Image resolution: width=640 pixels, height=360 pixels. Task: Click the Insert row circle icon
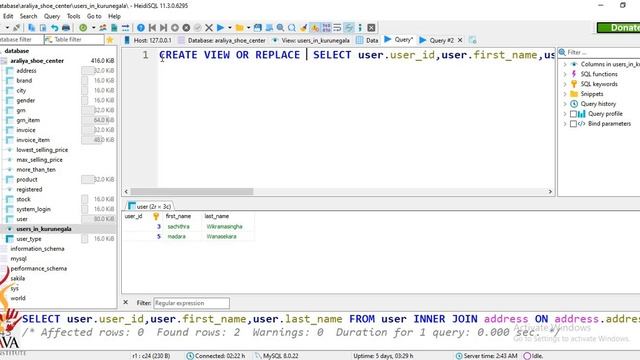[175, 28]
